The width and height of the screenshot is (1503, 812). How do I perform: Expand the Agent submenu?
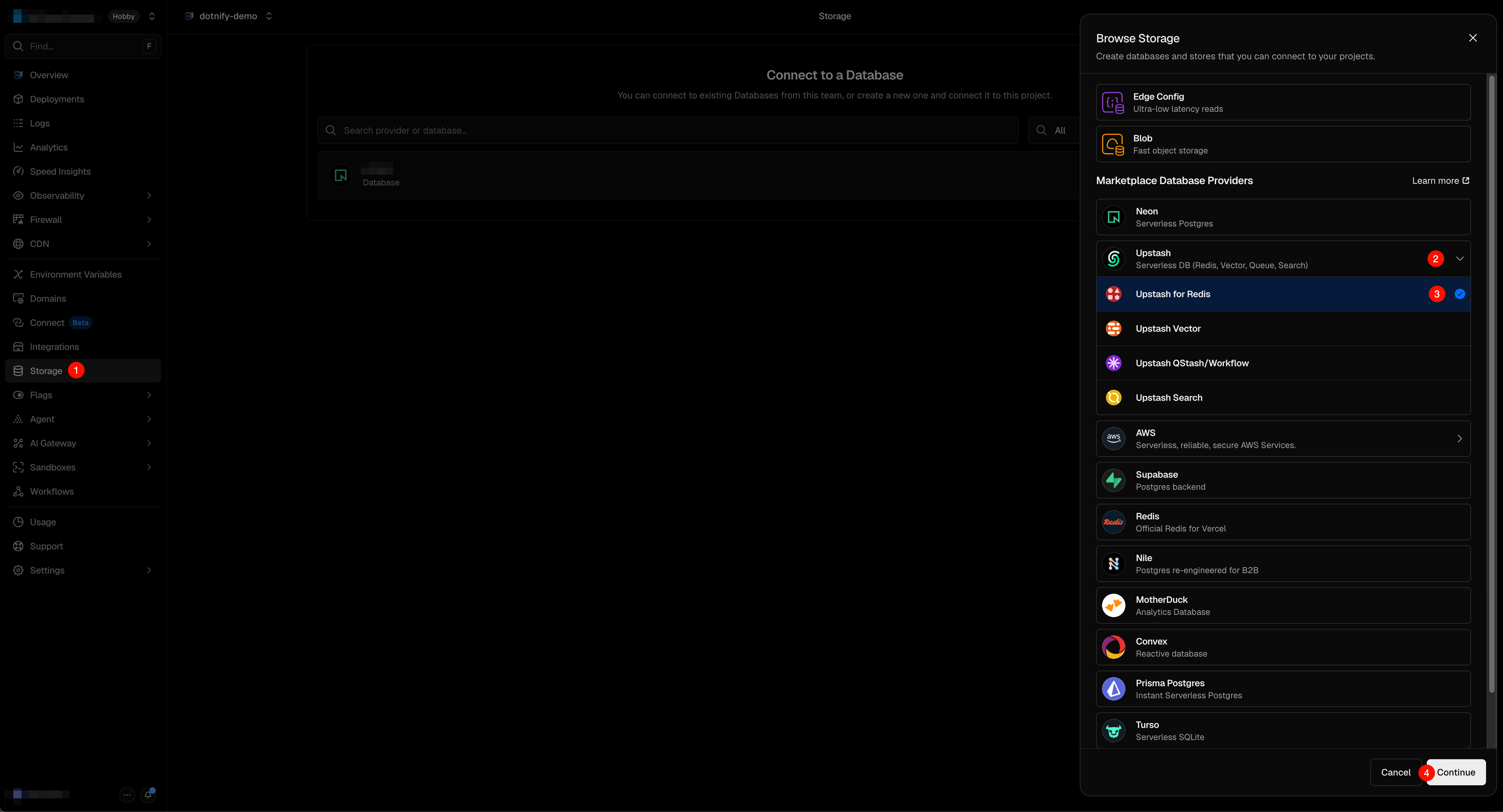point(149,419)
